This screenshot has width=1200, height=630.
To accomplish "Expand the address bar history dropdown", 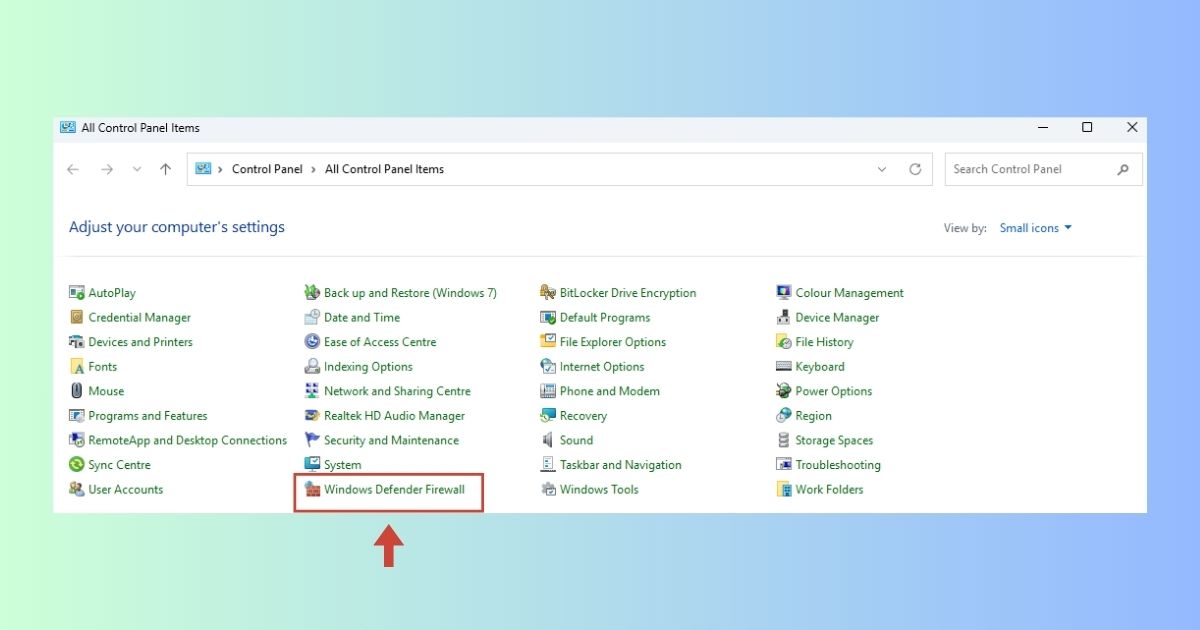I will (x=882, y=169).
